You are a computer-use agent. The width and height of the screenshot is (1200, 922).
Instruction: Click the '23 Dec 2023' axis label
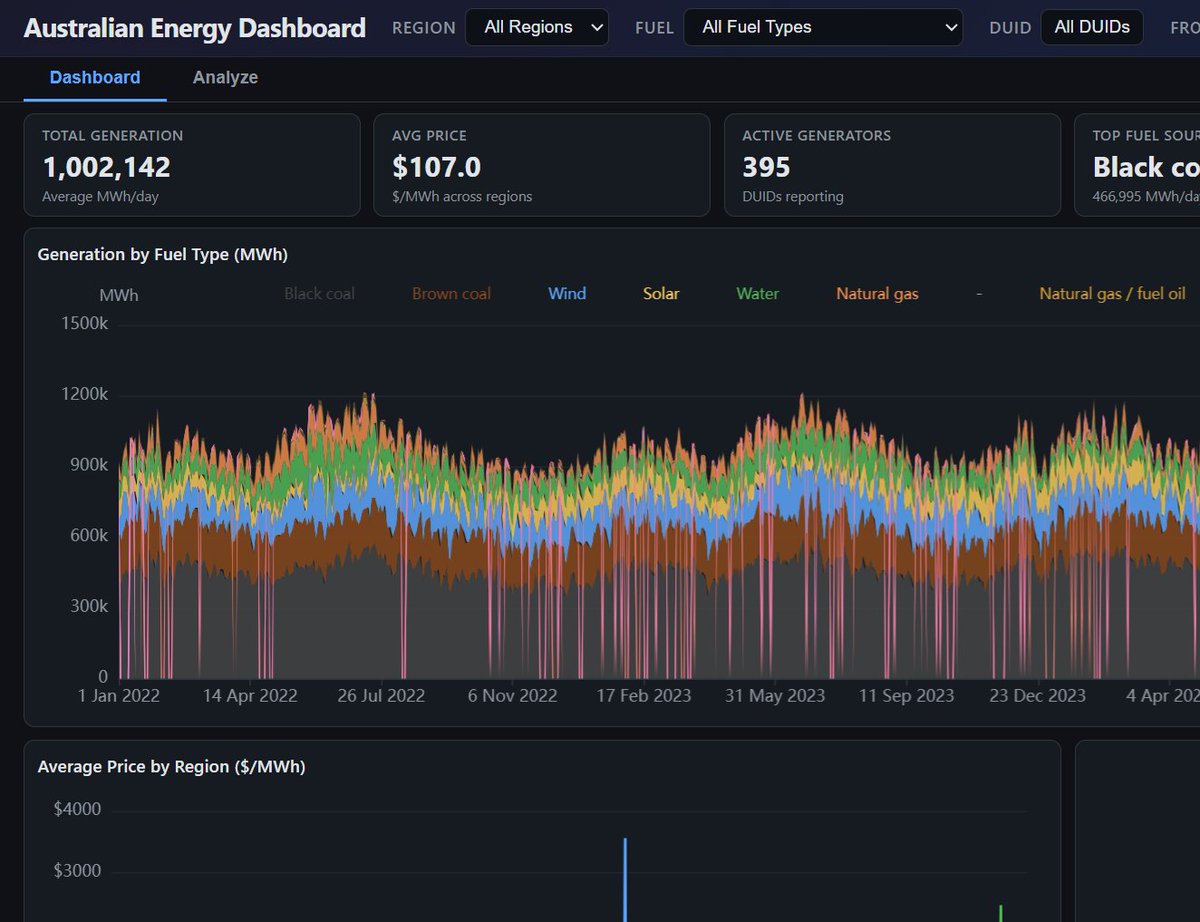tap(1037, 695)
